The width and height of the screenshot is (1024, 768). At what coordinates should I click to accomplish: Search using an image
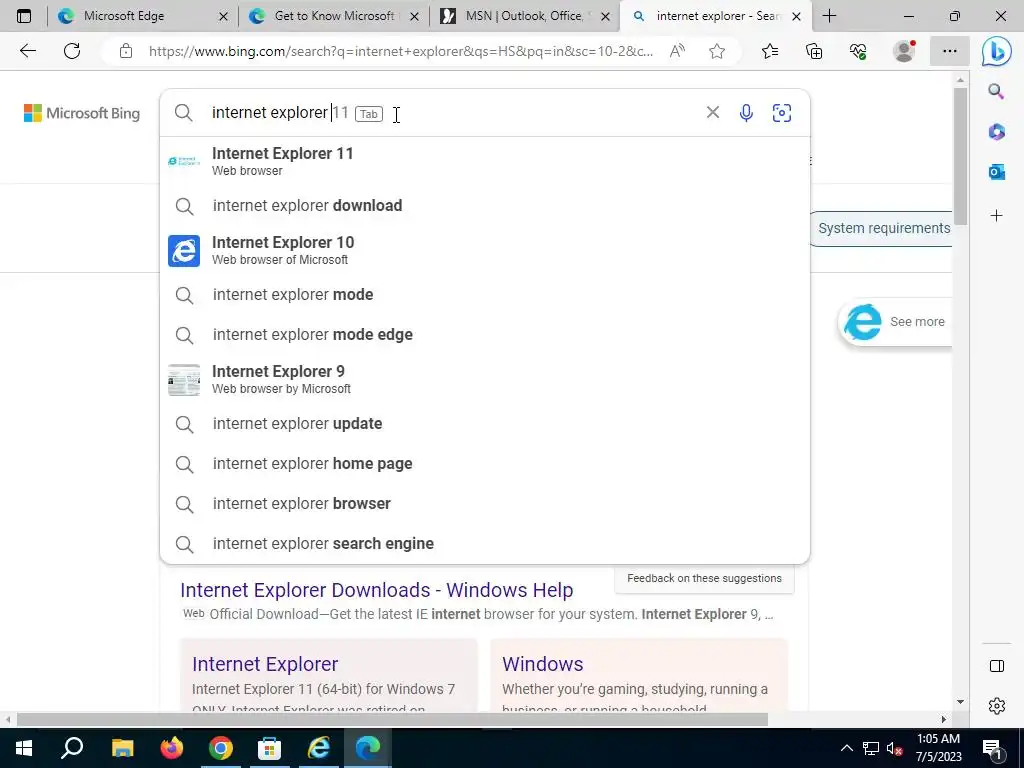782,113
